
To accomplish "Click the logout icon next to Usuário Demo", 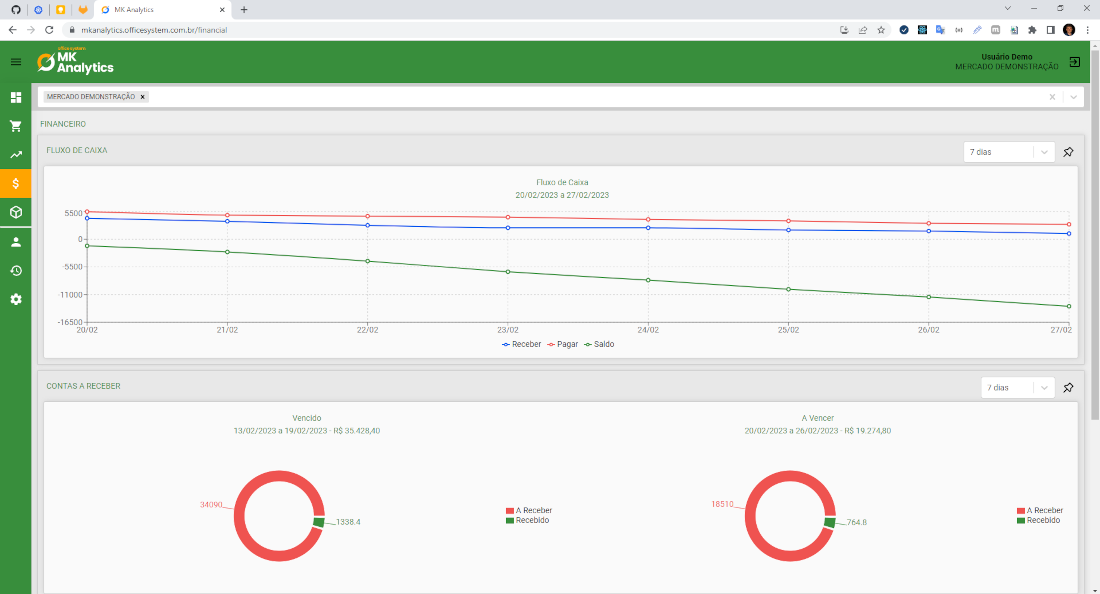I will point(1074,61).
